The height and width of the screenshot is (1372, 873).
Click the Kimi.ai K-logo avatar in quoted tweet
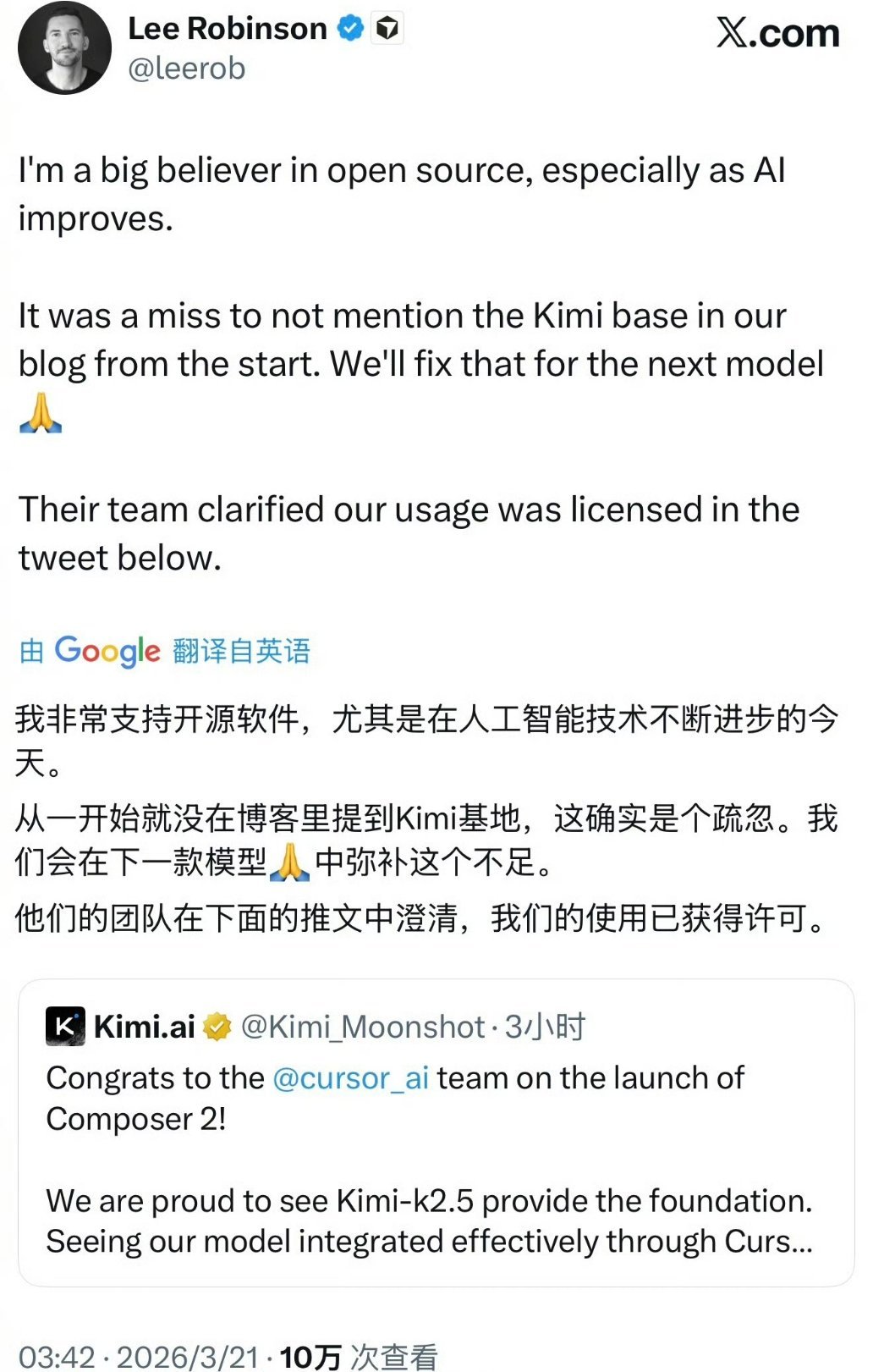[x=64, y=1024]
